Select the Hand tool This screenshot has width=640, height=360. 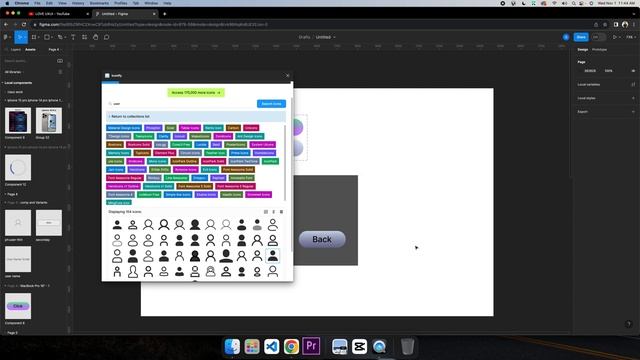(x=96, y=37)
